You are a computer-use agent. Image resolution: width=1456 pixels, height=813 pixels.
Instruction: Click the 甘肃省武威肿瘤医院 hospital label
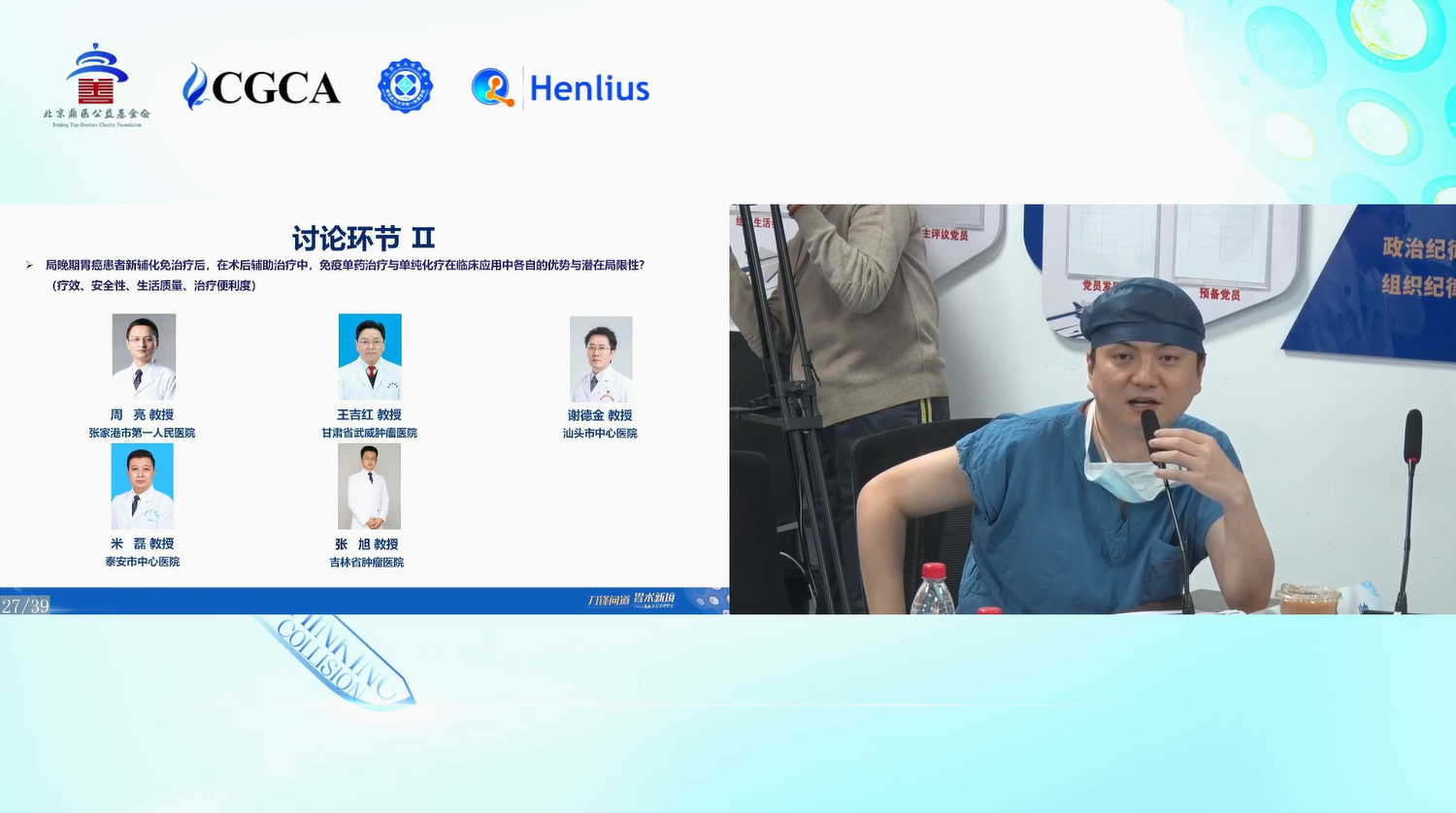369,433
